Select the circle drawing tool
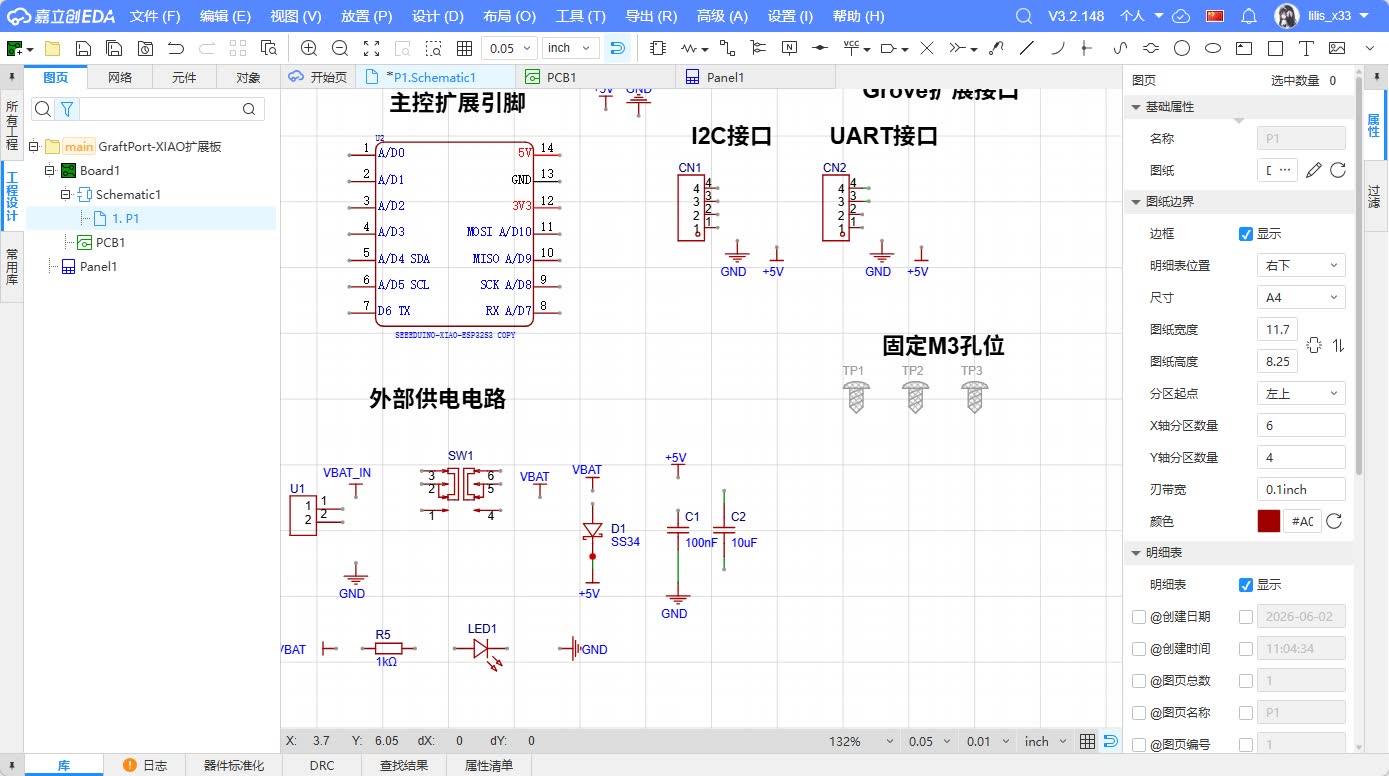This screenshot has width=1389, height=776. point(1181,48)
